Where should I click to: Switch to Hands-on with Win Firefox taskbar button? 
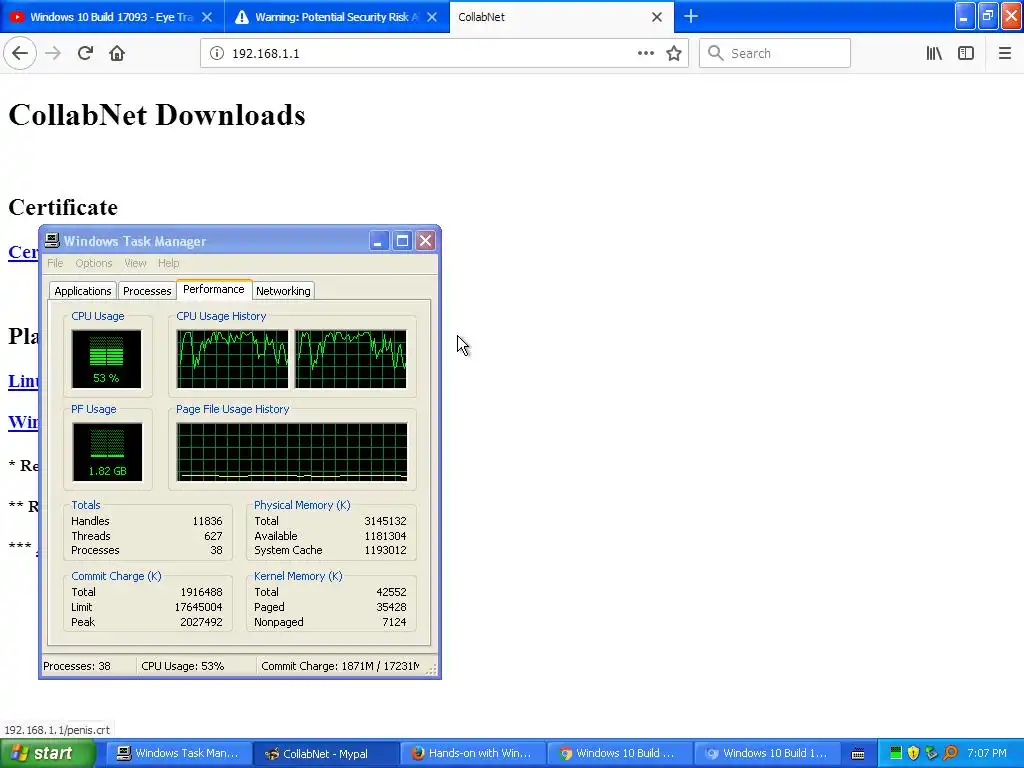pos(472,754)
